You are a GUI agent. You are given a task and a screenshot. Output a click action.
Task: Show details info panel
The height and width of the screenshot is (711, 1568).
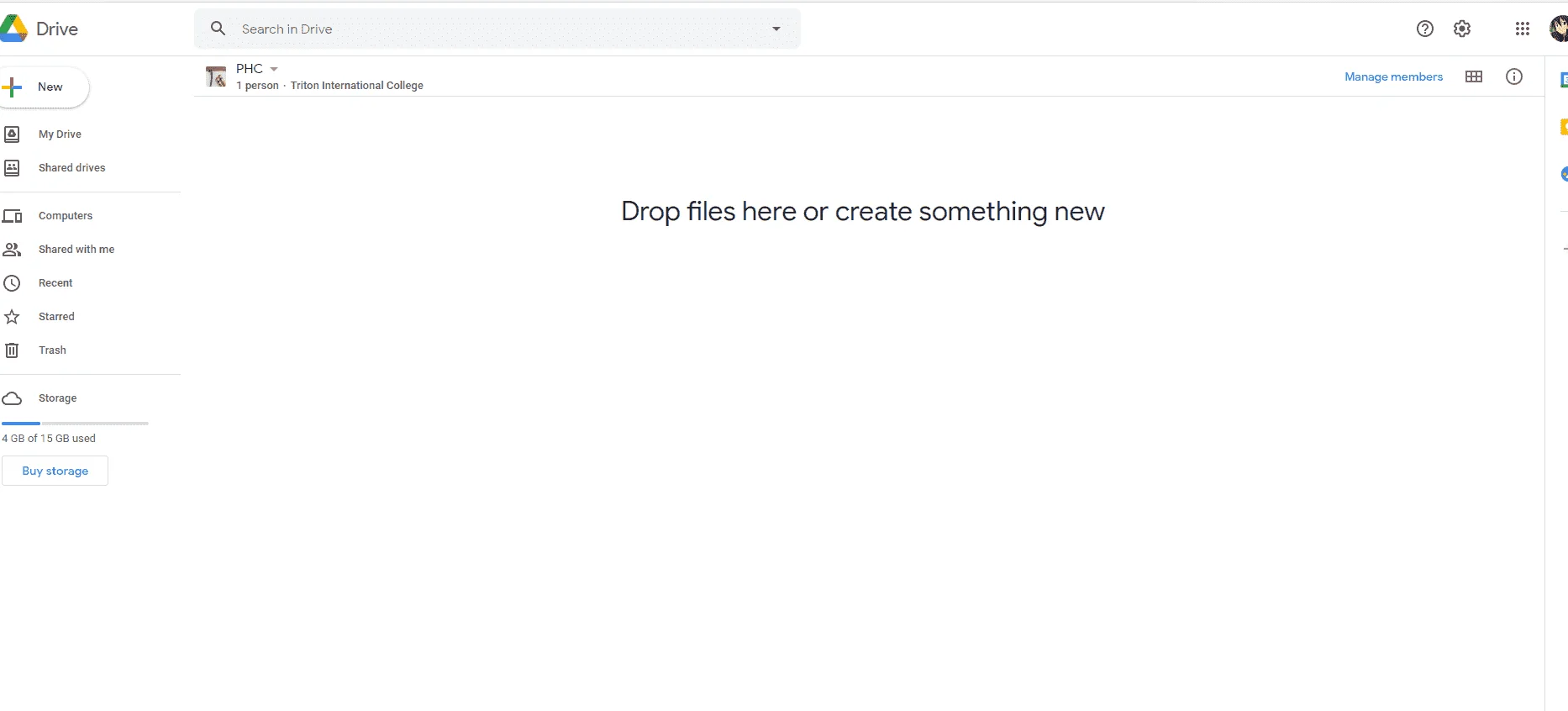(x=1514, y=76)
